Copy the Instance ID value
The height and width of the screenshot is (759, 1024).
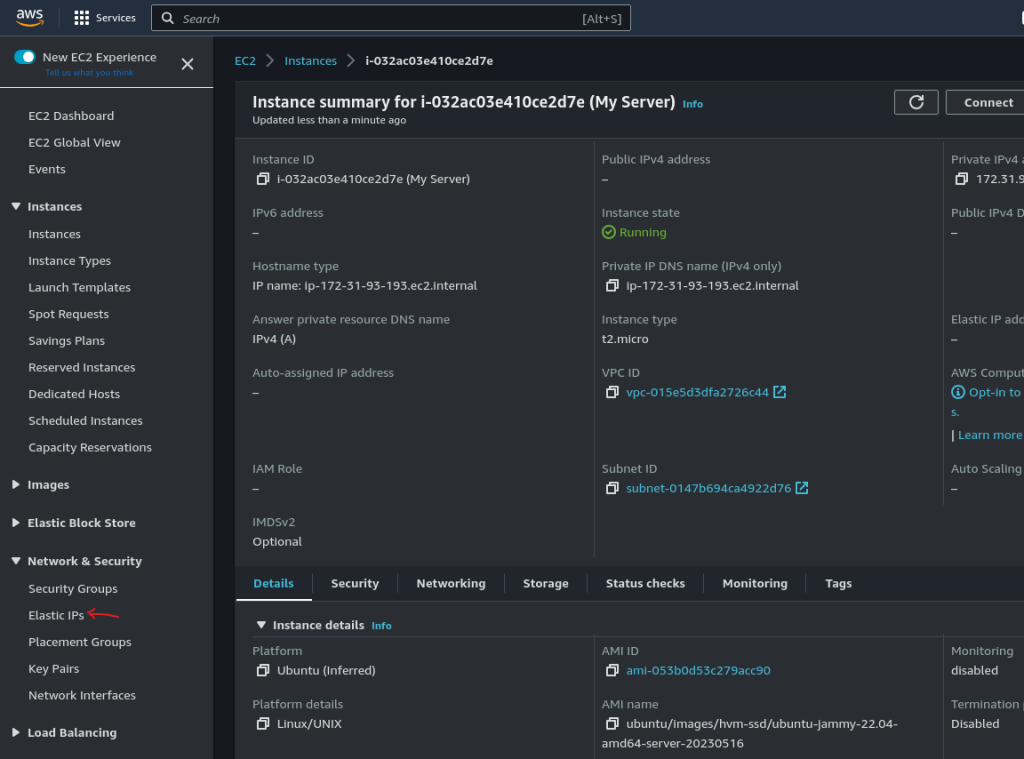(x=263, y=179)
